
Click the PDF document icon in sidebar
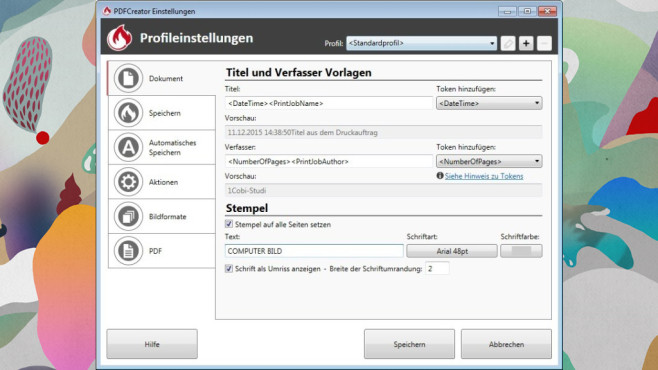tap(128, 251)
